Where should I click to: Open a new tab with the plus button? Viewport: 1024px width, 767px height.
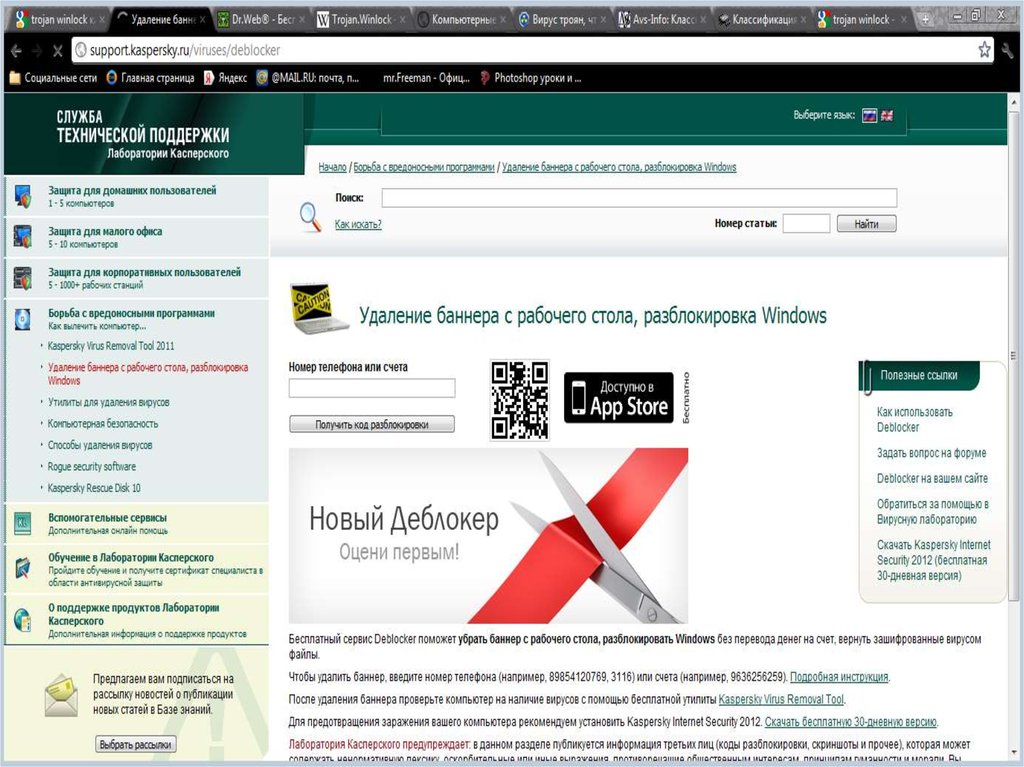pos(925,20)
